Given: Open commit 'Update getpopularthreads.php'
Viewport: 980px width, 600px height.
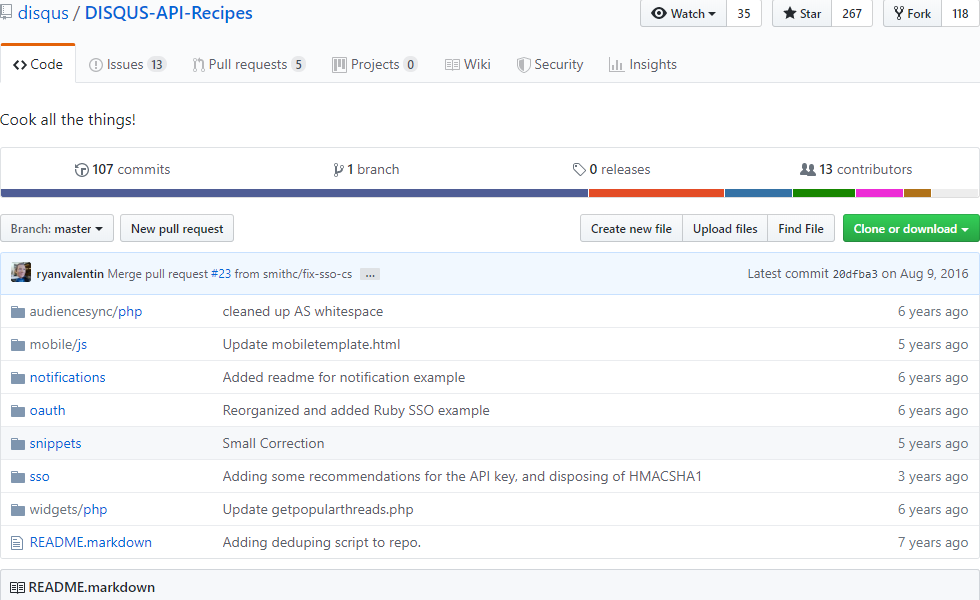Looking at the screenshot, I should (x=318, y=509).
